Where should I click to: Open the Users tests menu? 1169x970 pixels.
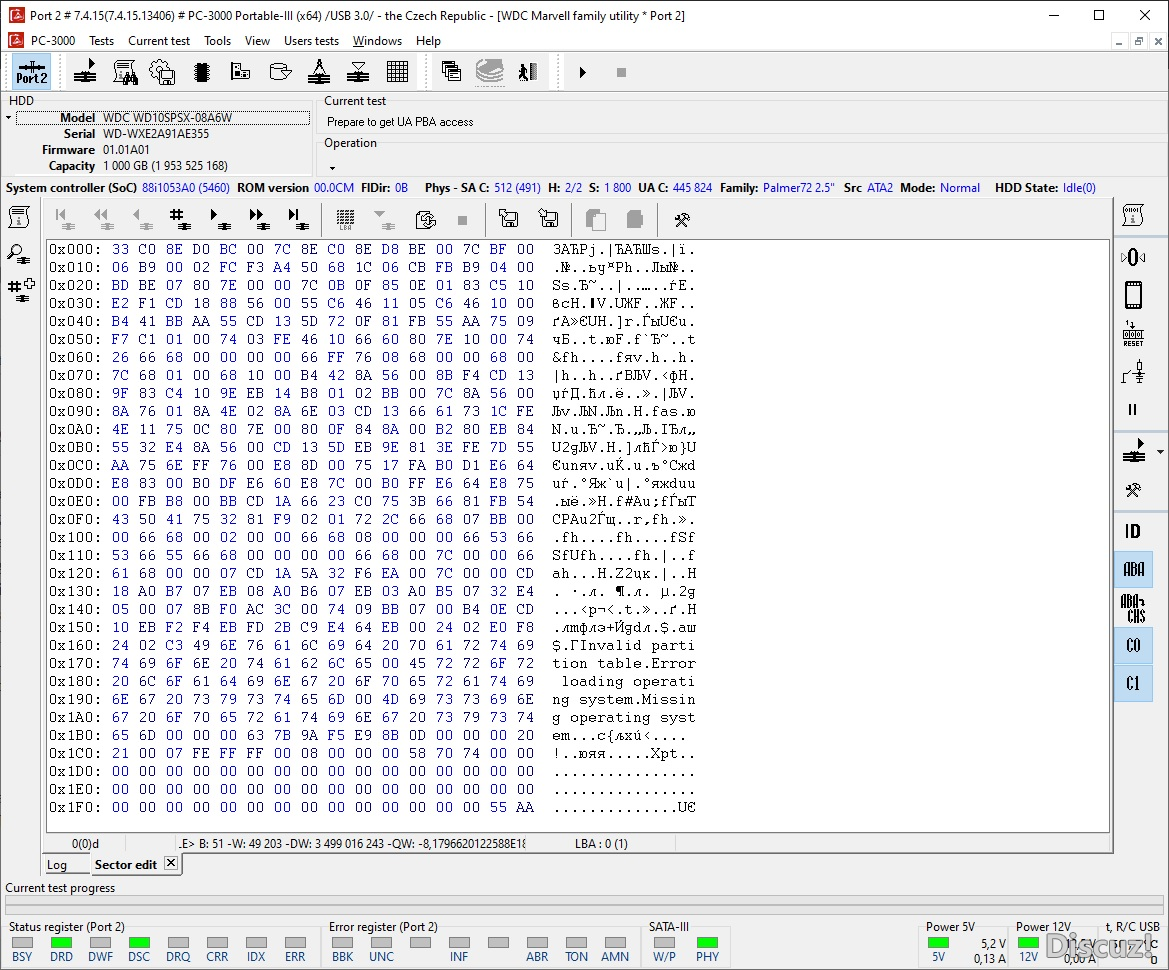[x=311, y=41]
